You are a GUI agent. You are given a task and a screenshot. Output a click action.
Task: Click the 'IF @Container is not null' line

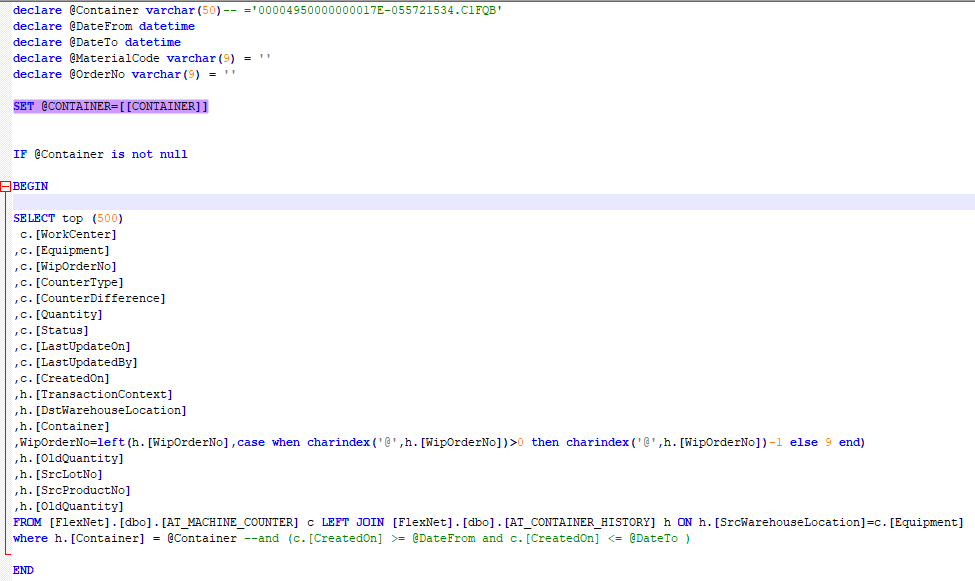coord(100,154)
